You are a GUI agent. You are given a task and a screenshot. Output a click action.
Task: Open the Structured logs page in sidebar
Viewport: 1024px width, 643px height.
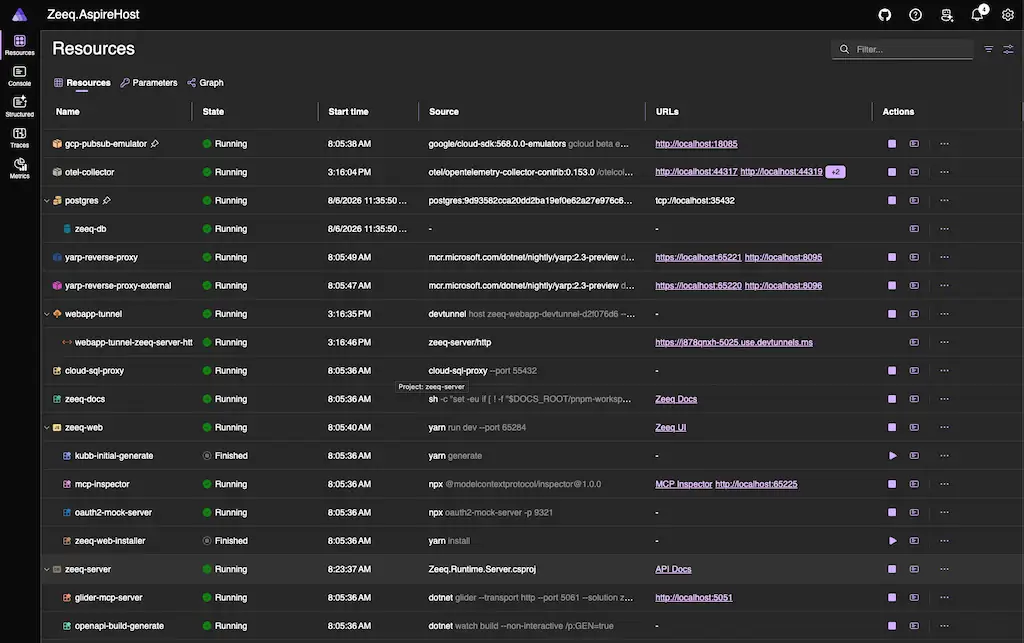(x=20, y=106)
